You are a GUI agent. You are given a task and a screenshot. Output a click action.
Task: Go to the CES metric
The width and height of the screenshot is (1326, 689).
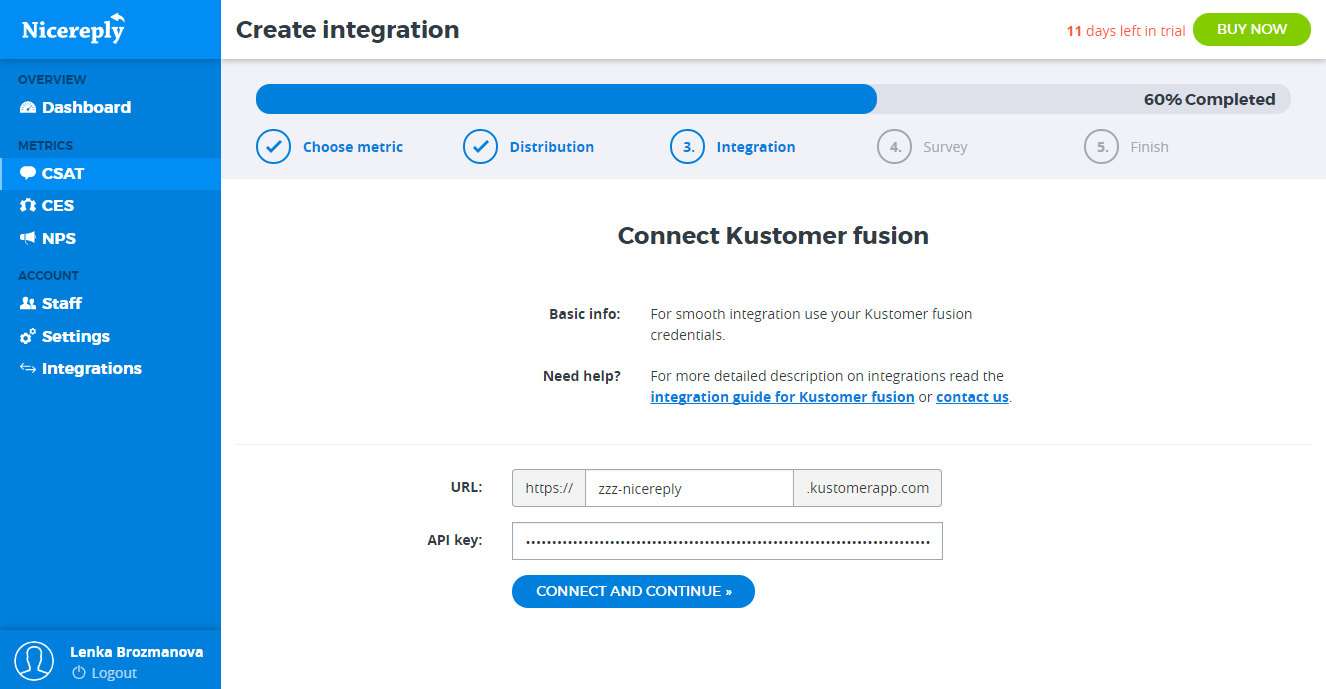coord(110,205)
